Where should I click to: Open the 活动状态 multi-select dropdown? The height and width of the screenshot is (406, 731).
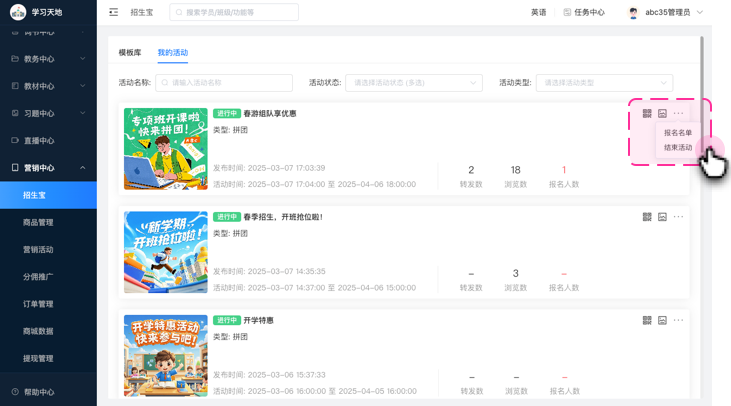(414, 83)
